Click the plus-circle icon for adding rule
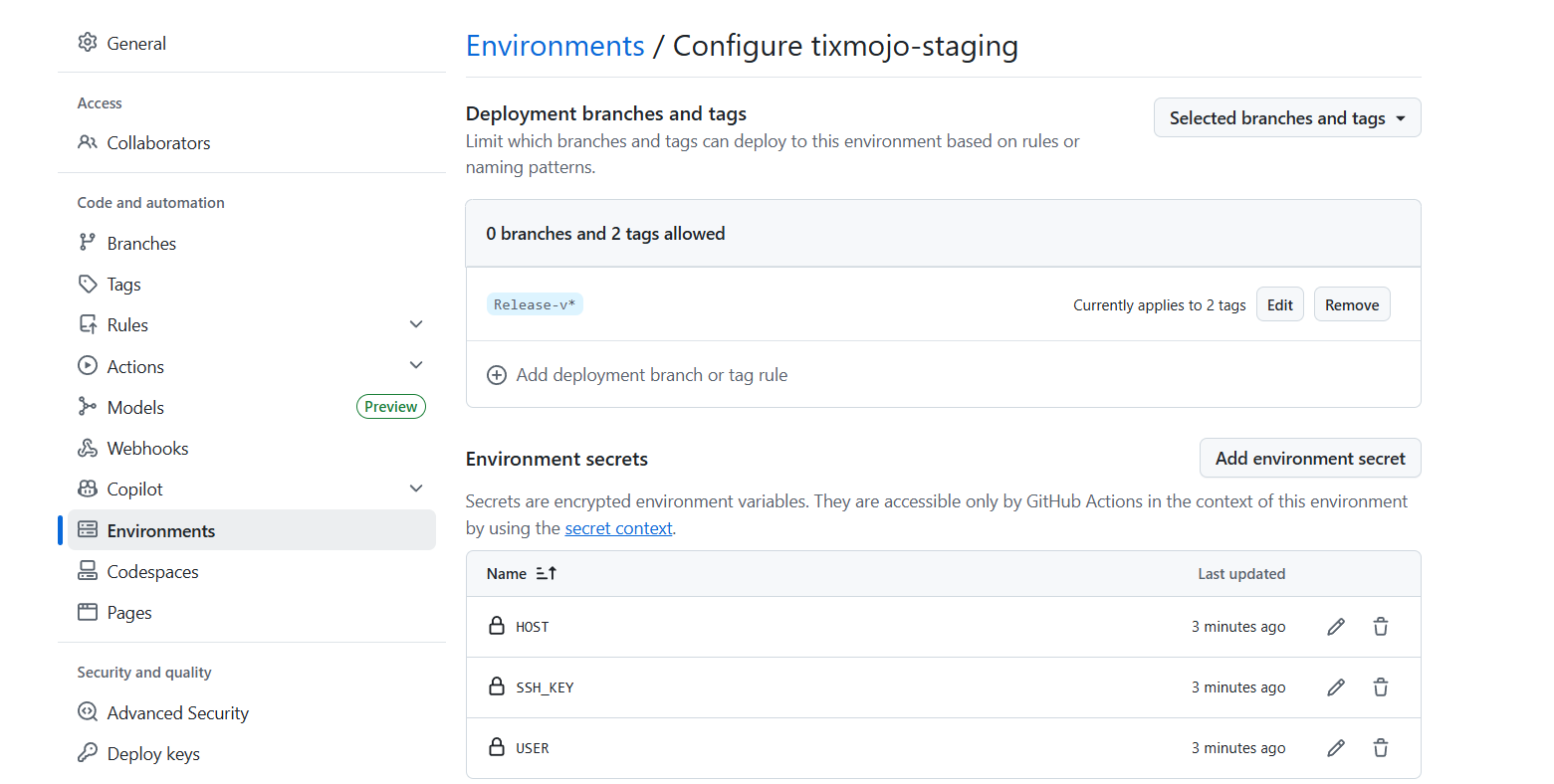 [x=497, y=375]
